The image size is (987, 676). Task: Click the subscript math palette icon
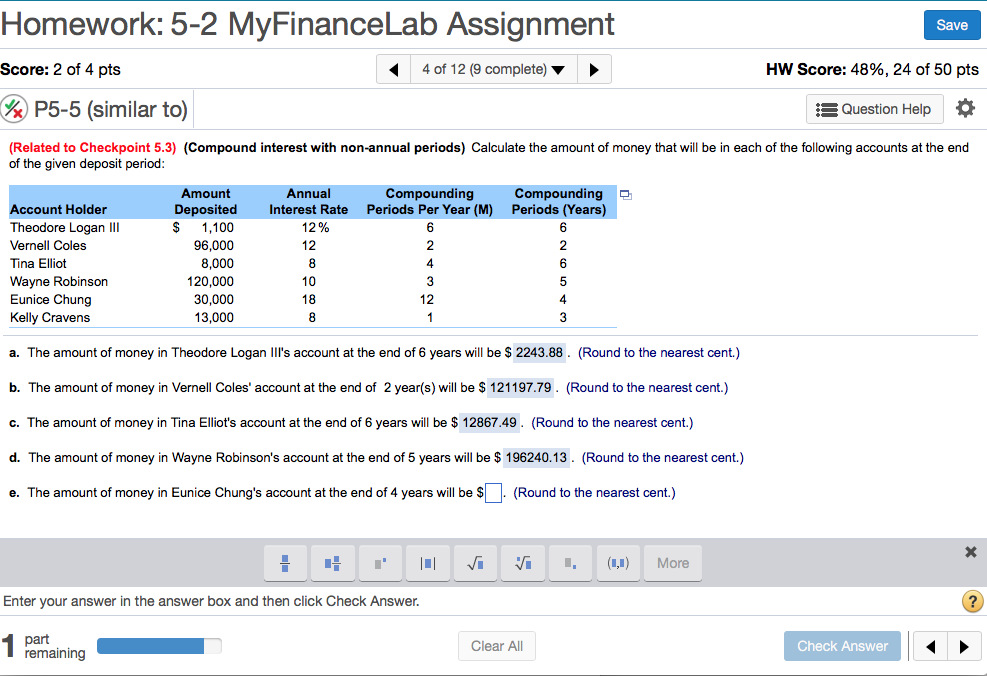[x=570, y=563]
